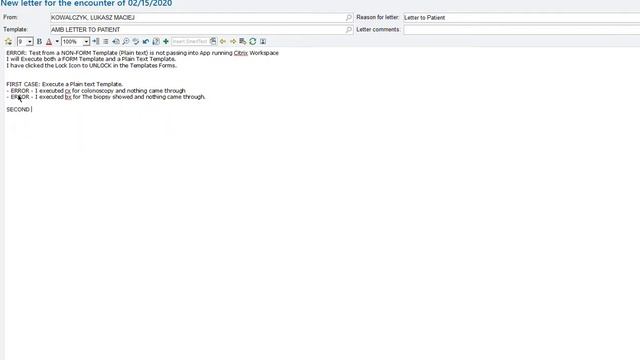Image resolution: width=640 pixels, height=360 pixels.
Task: Click the last toolbar icon after refresh
Action: coord(263,41)
